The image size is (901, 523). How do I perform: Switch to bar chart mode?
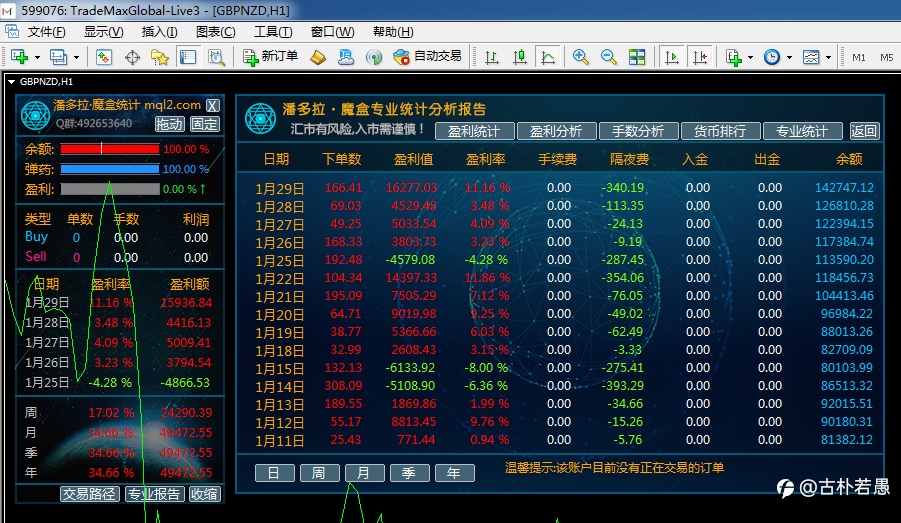click(492, 57)
